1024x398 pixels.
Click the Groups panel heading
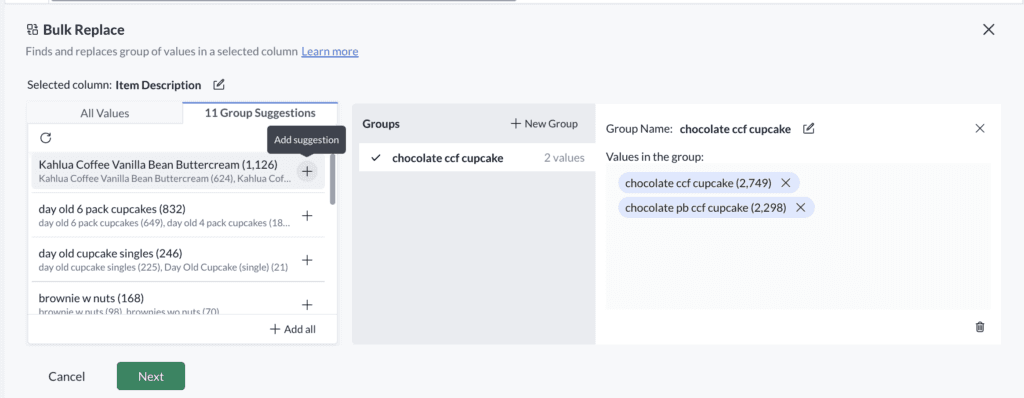pyautogui.click(x=381, y=124)
